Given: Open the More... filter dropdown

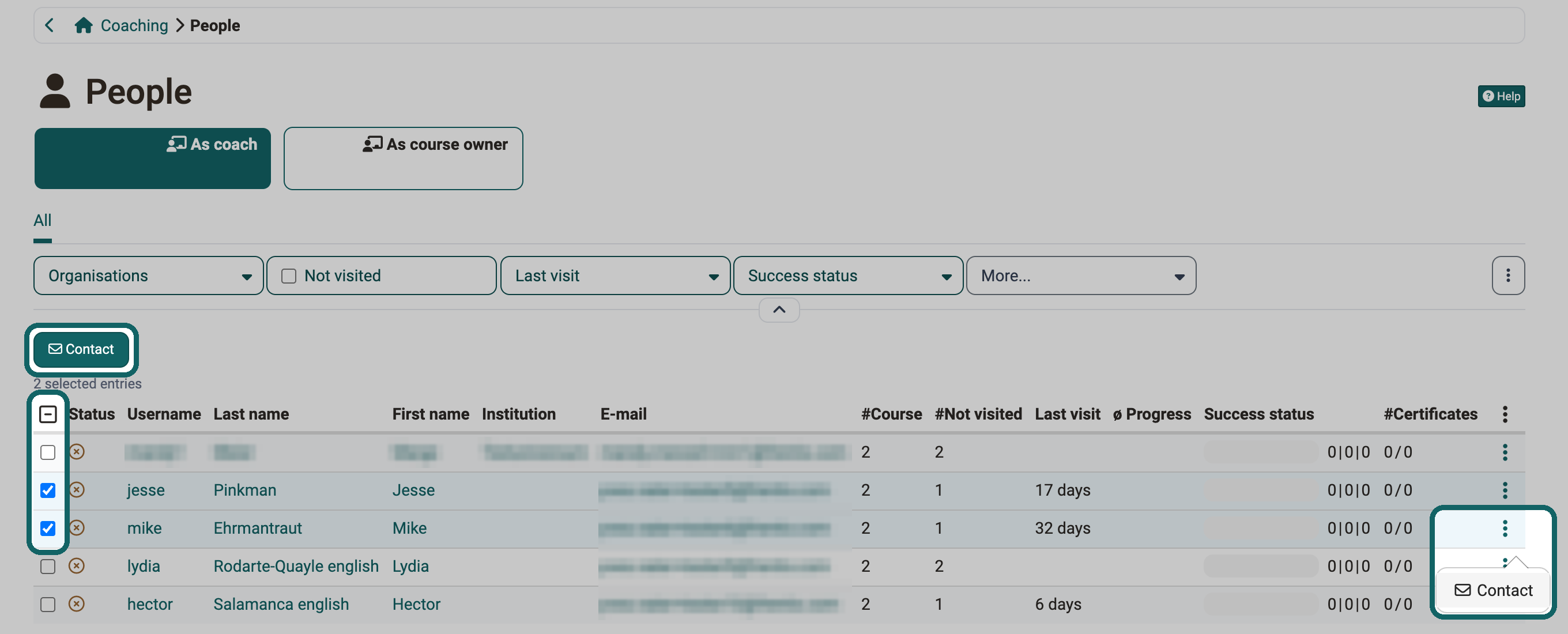Looking at the screenshot, I should (1080, 276).
